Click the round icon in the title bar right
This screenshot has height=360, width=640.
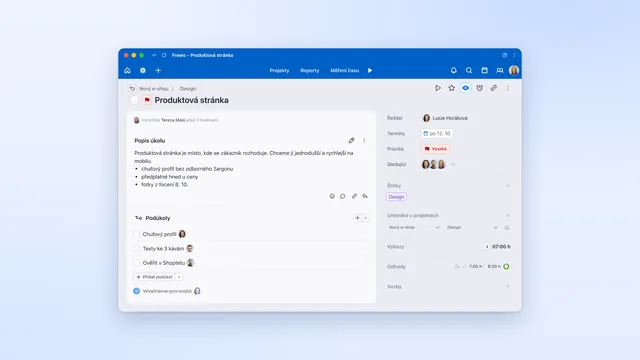[x=504, y=55]
